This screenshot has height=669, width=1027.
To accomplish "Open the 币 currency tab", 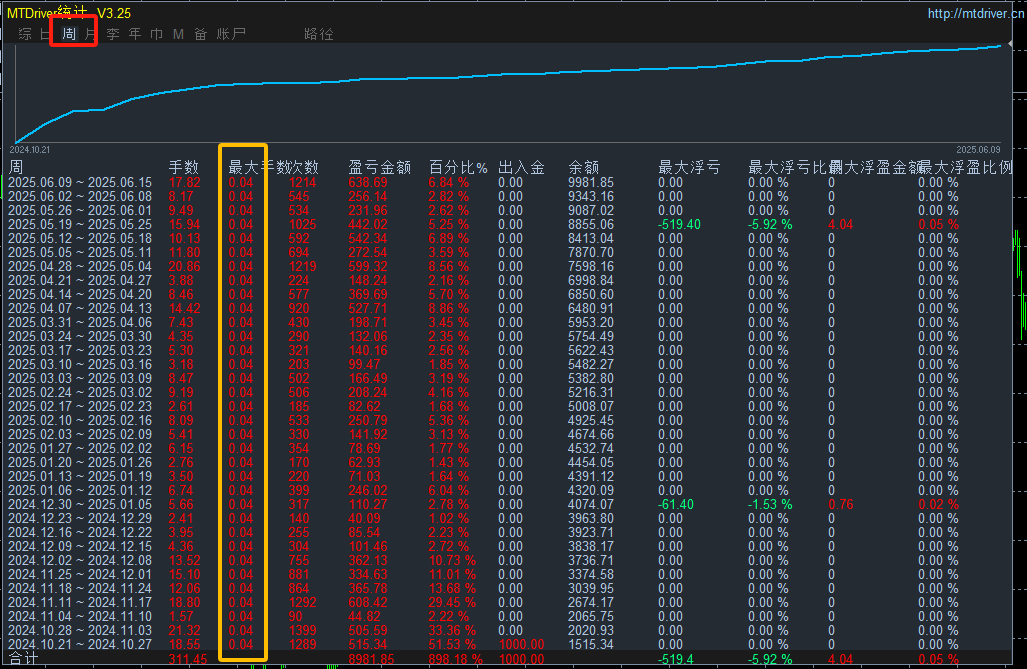I will tap(157, 34).
